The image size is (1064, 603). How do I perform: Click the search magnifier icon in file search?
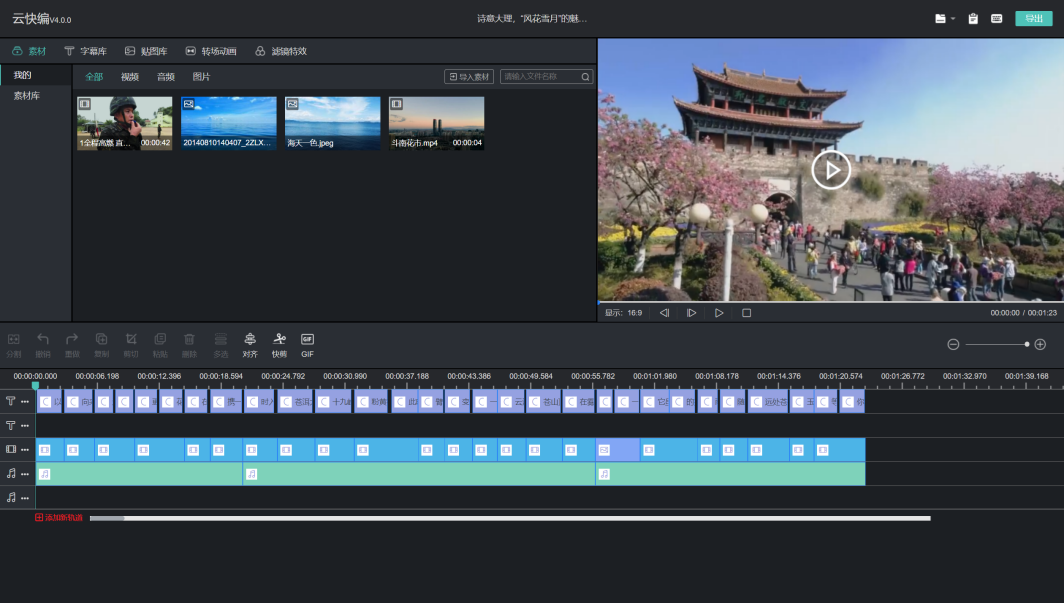586,77
